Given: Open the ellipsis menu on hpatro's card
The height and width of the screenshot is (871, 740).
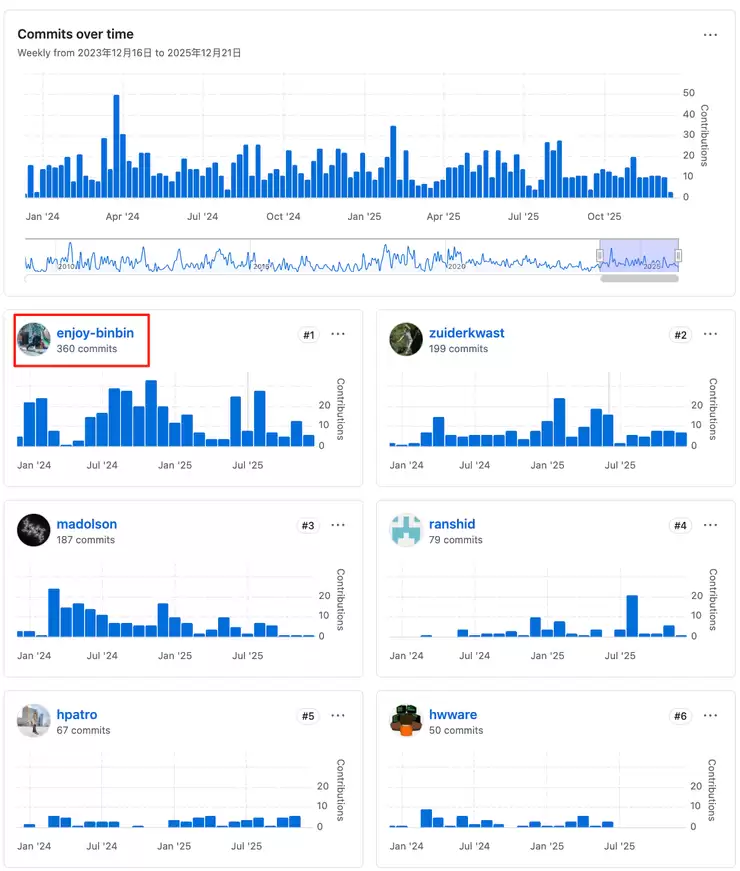Looking at the screenshot, I should (338, 716).
